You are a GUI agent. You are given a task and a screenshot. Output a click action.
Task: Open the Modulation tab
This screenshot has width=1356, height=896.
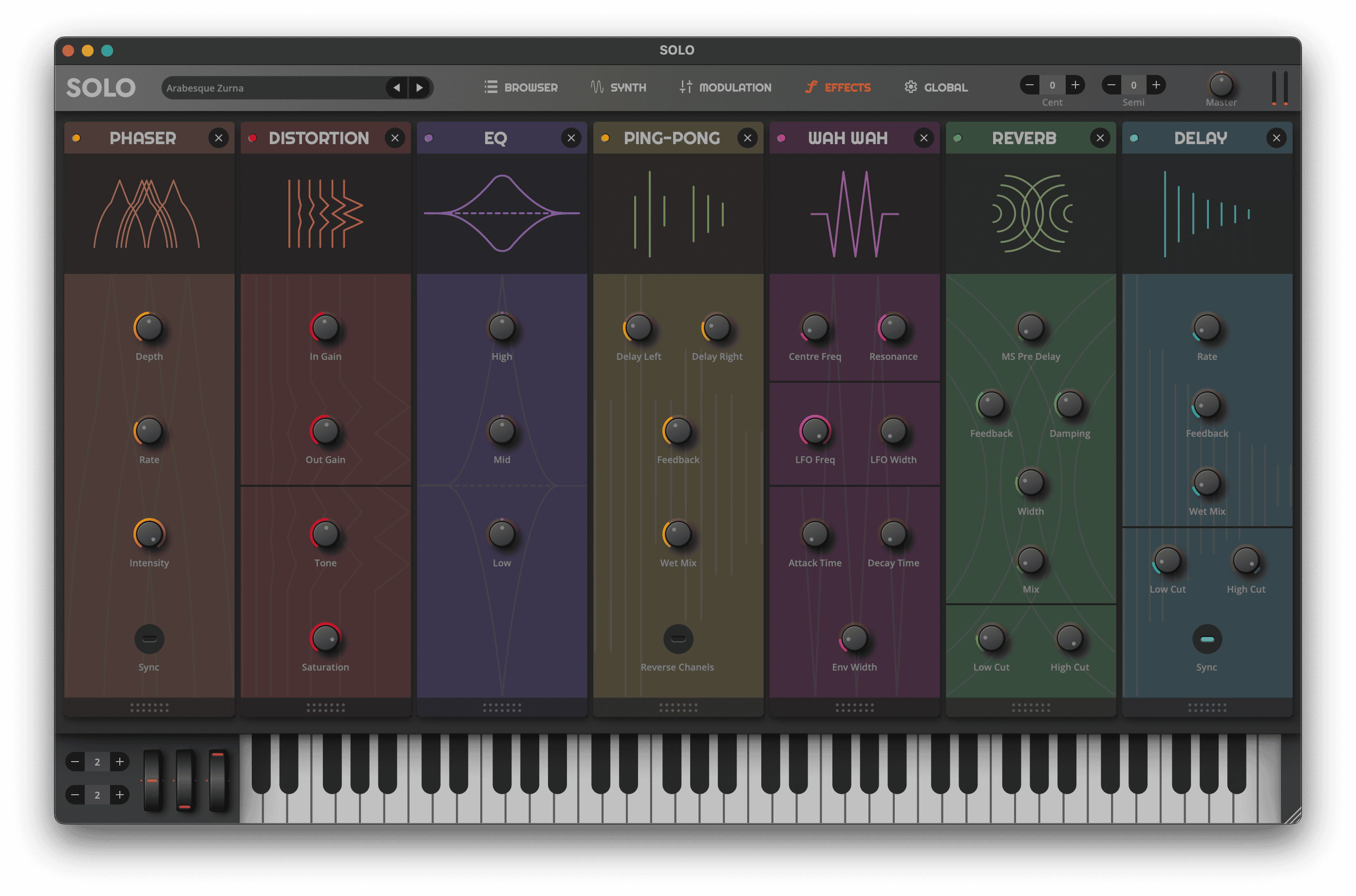coord(725,88)
